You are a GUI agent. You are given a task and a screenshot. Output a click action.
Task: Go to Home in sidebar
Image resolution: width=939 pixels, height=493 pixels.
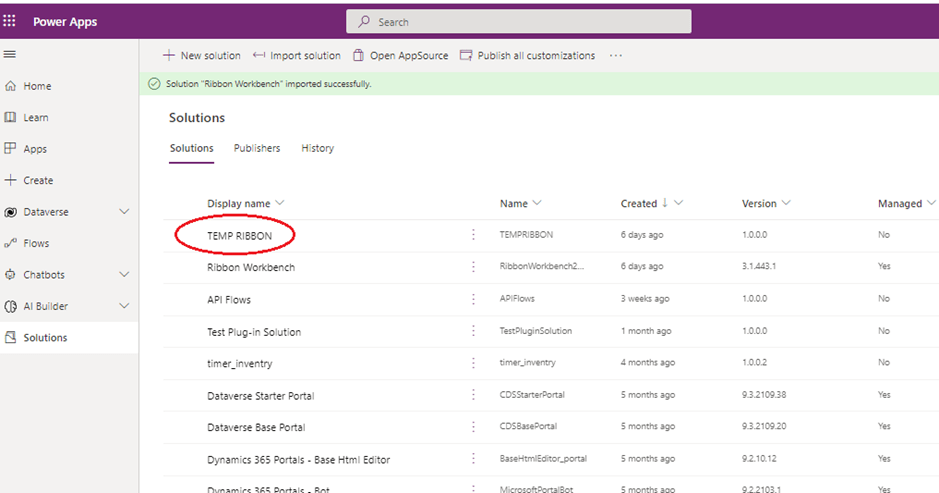[x=37, y=86]
